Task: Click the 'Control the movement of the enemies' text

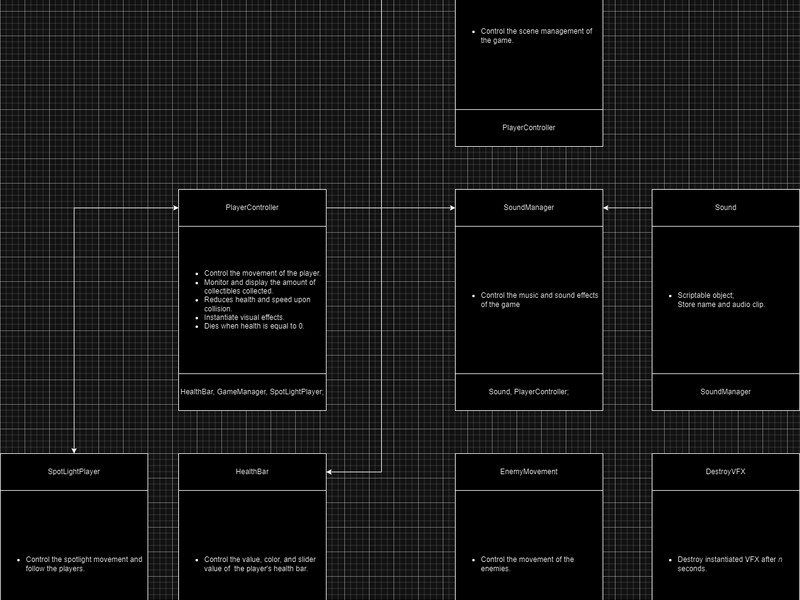Action: pyautogui.click(x=527, y=564)
